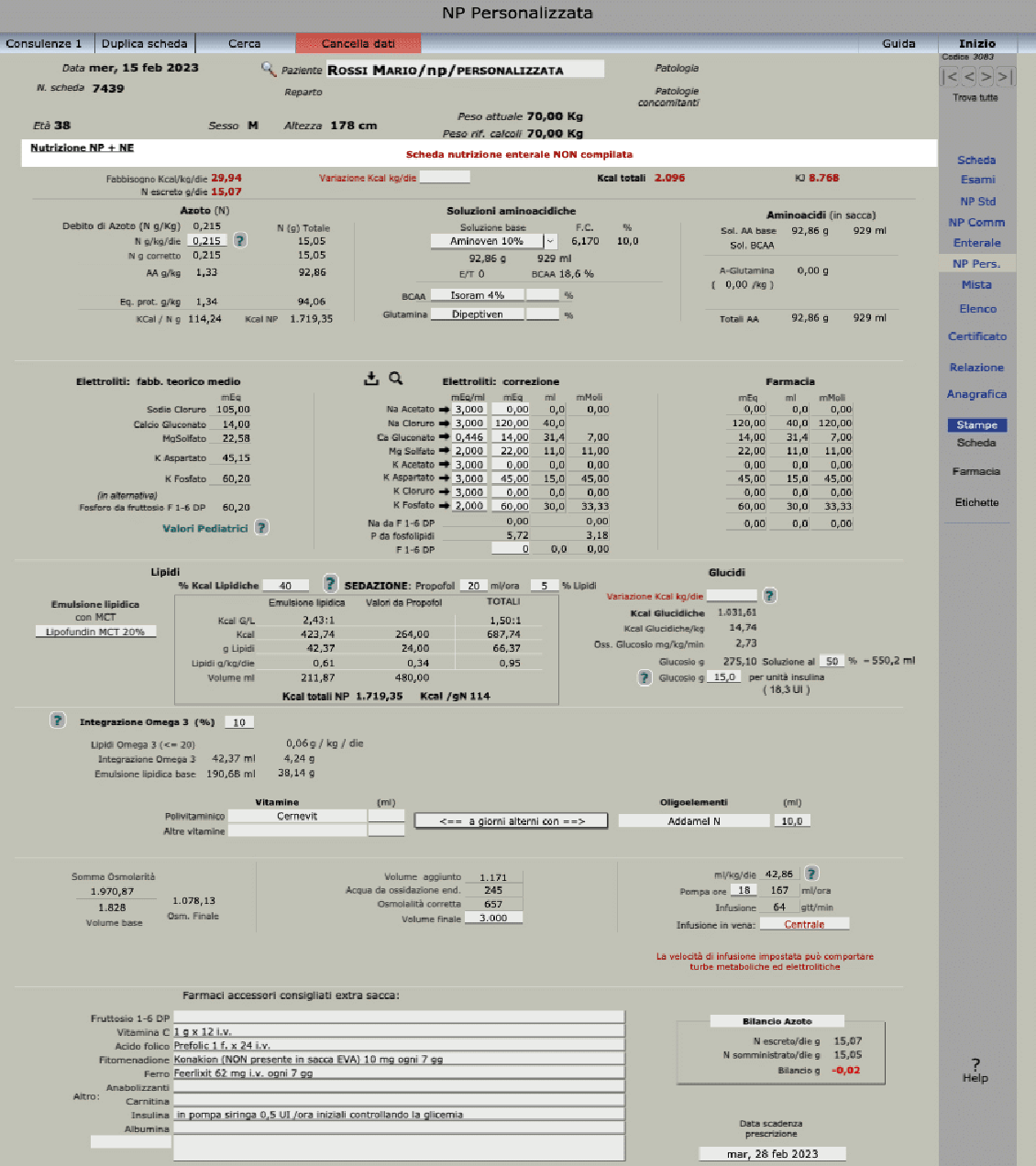Go to the first record with |< arrow
The width and height of the screenshot is (1036, 1166).
click(951, 77)
